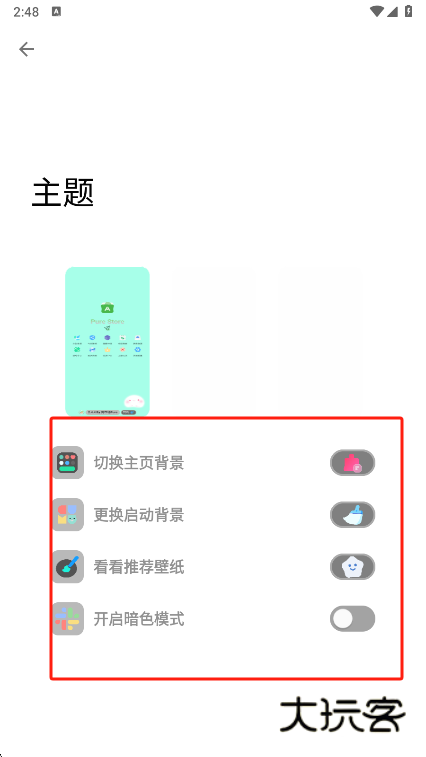Select the 切换主页背景 option label

click(x=139, y=463)
